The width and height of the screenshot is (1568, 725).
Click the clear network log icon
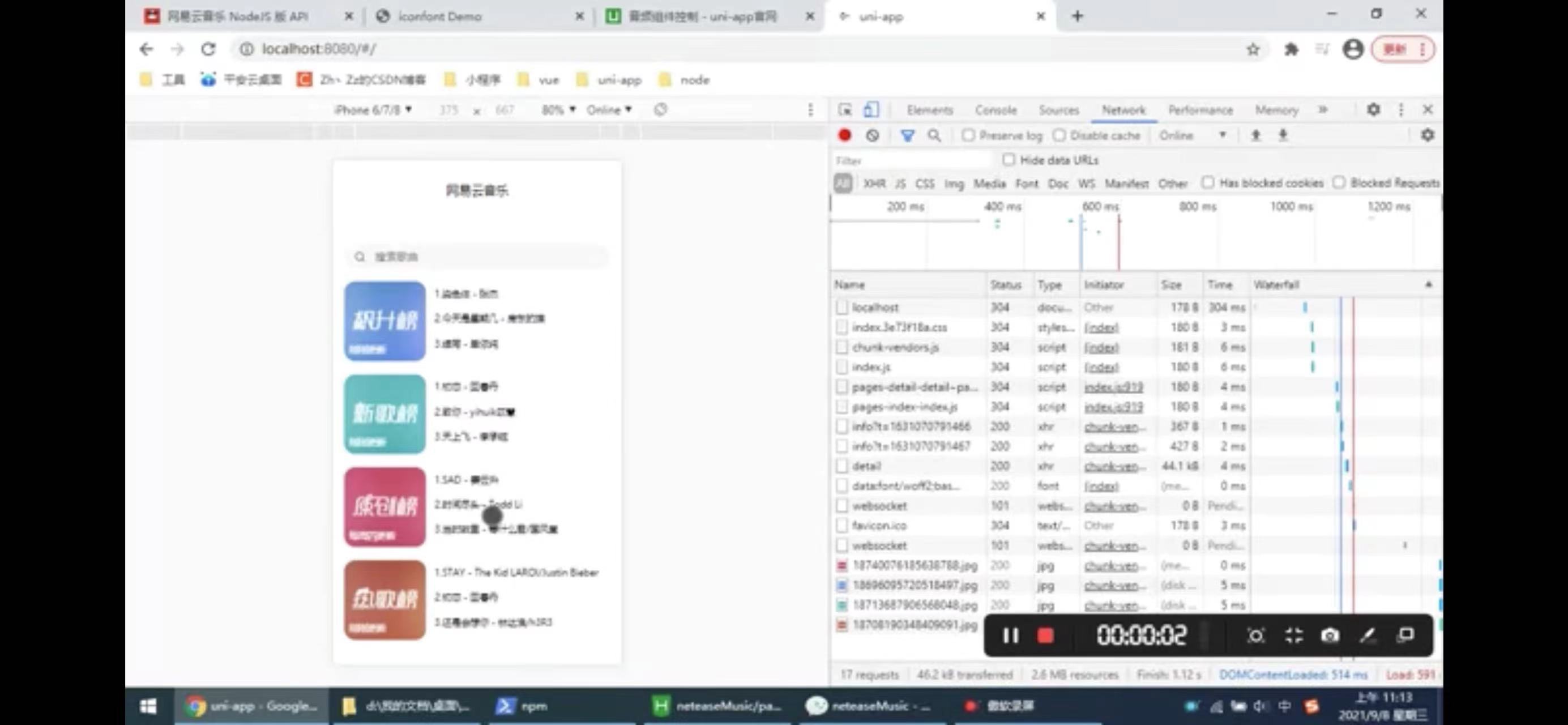[871, 135]
